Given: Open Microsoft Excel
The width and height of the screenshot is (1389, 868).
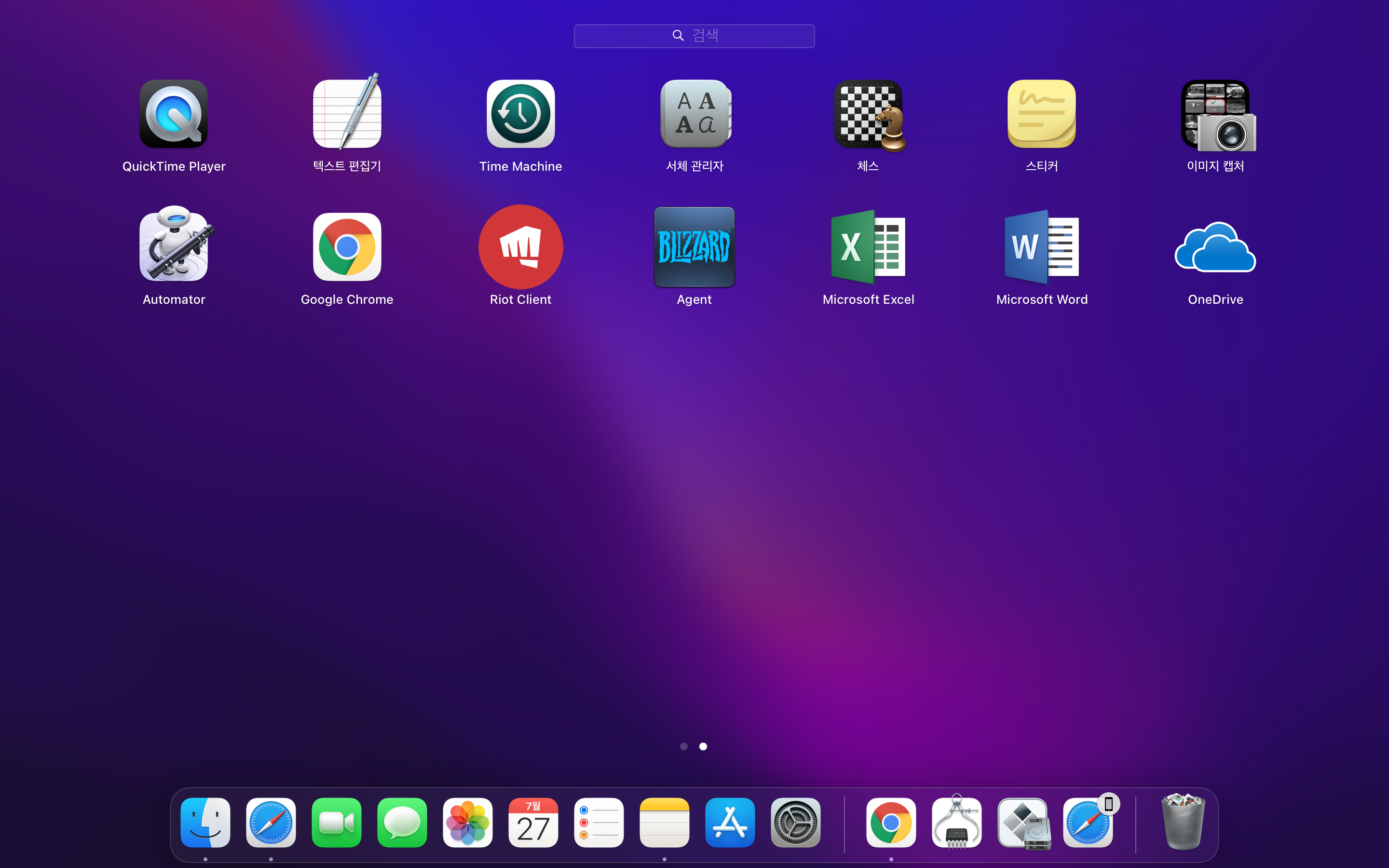Looking at the screenshot, I should pos(868,247).
